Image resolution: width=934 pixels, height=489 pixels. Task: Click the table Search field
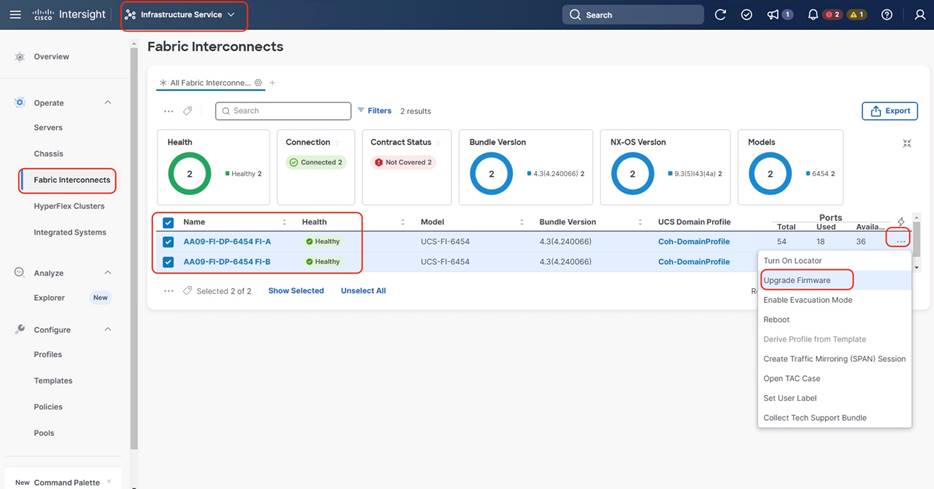coord(283,111)
